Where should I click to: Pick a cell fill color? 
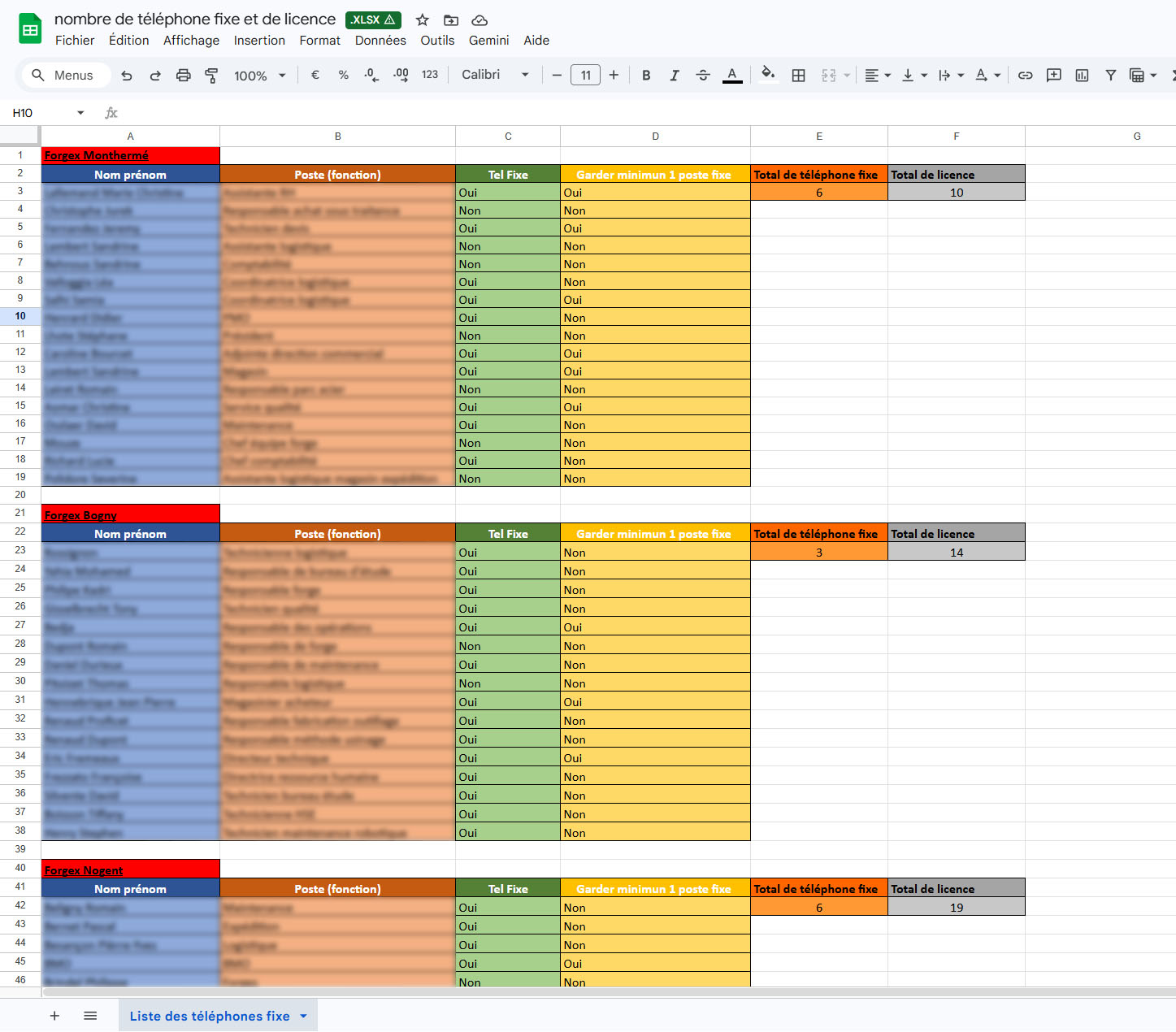[x=768, y=76]
